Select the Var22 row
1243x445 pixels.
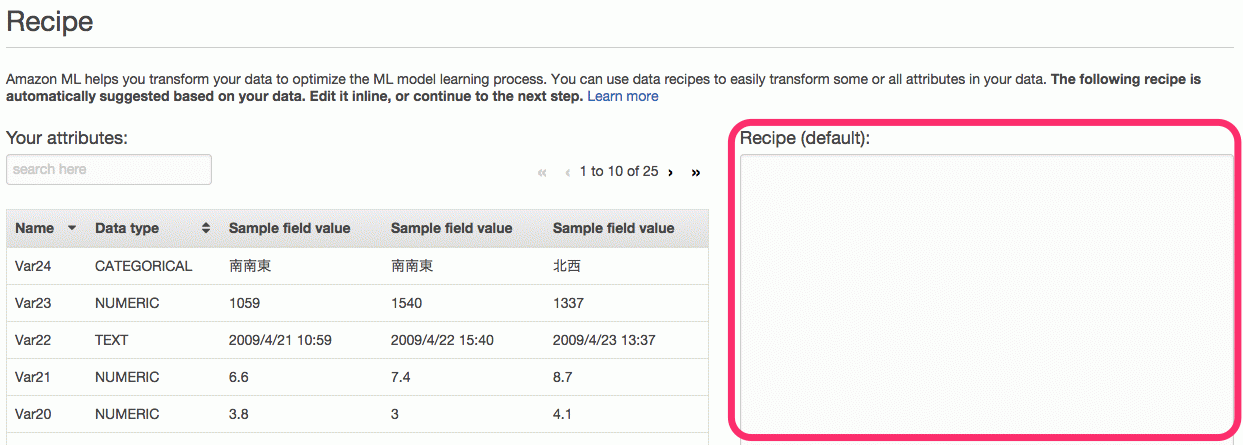click(357, 340)
